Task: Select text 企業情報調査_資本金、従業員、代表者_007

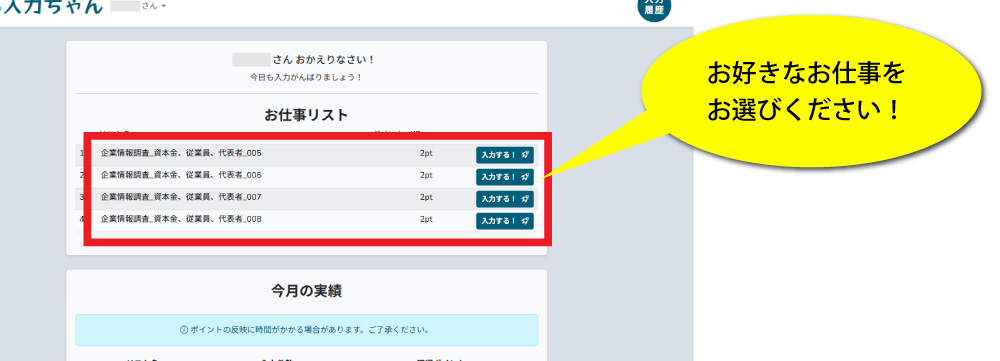Action: tap(181, 197)
